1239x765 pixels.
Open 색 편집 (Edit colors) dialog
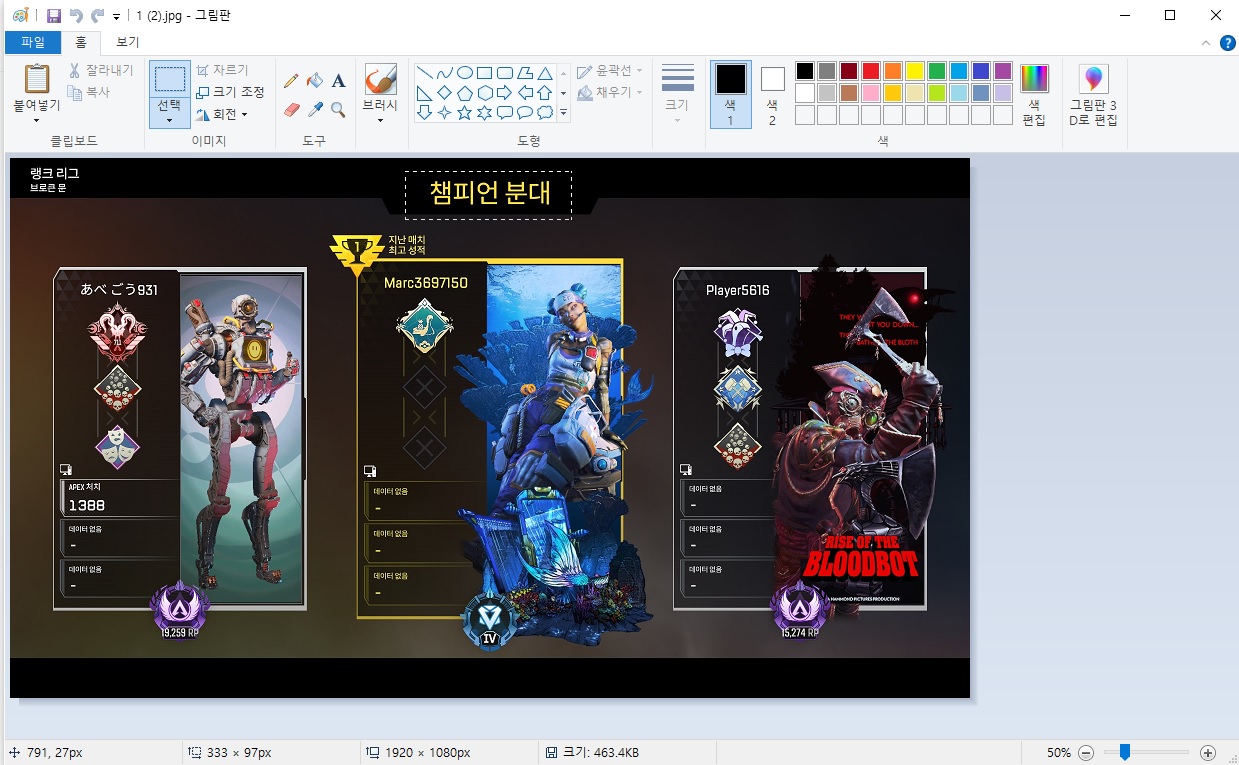1034,95
